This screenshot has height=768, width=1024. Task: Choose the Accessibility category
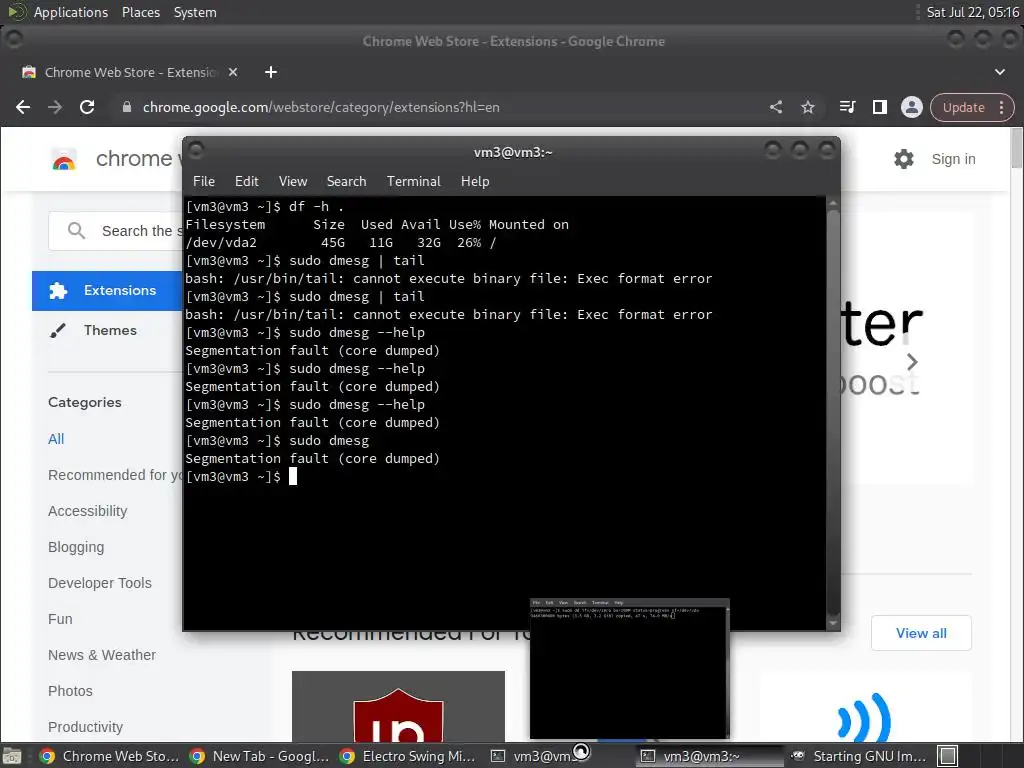(88, 511)
